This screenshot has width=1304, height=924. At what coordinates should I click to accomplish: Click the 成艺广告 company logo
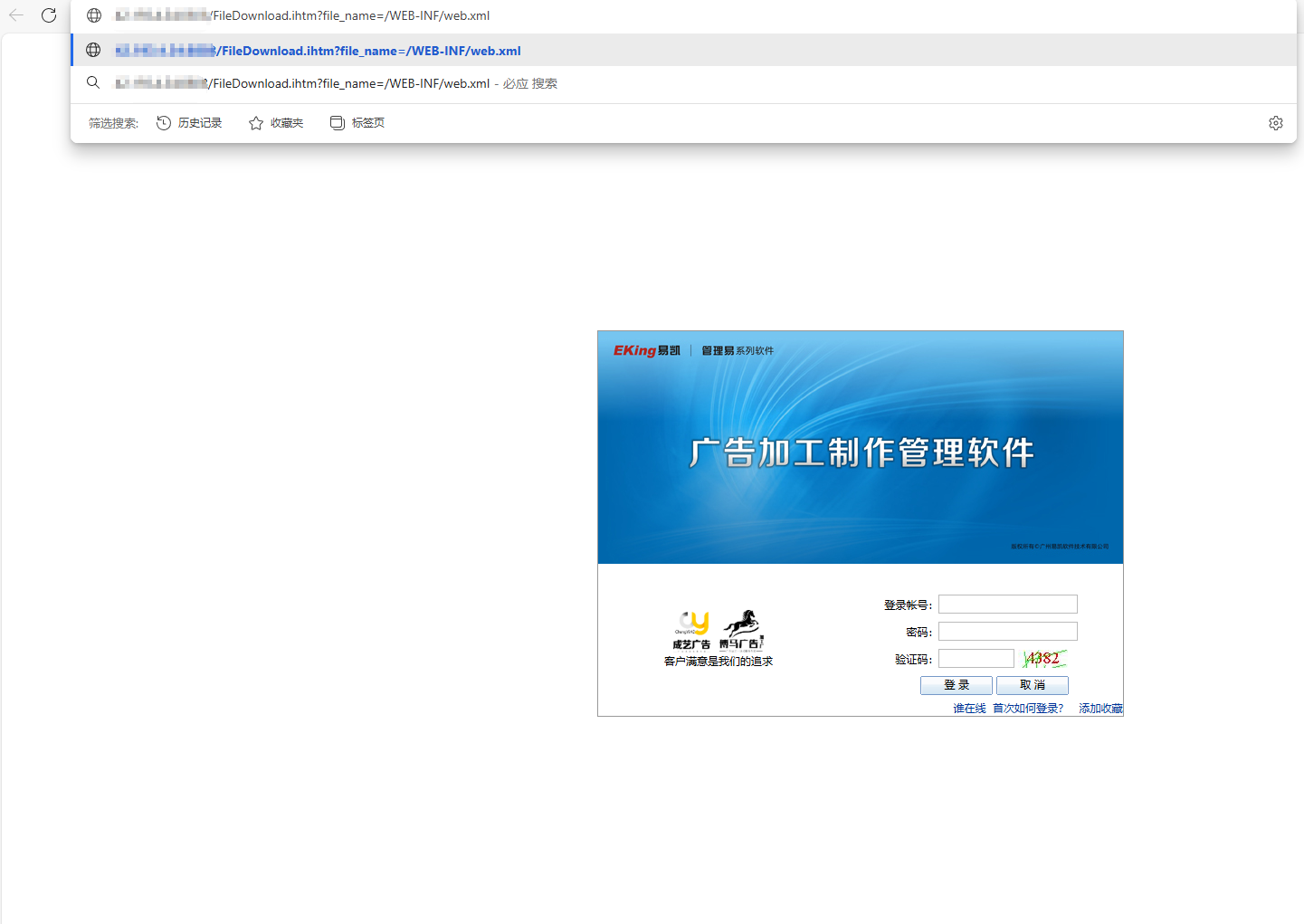click(x=691, y=630)
